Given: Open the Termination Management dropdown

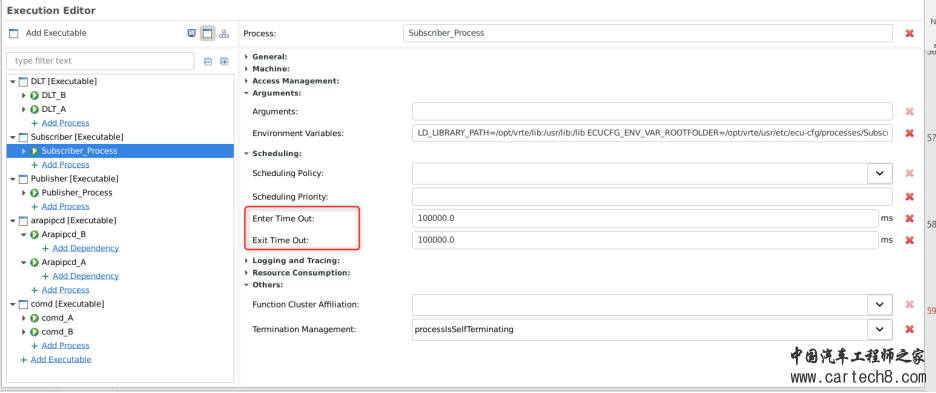Looking at the screenshot, I should pos(879,329).
